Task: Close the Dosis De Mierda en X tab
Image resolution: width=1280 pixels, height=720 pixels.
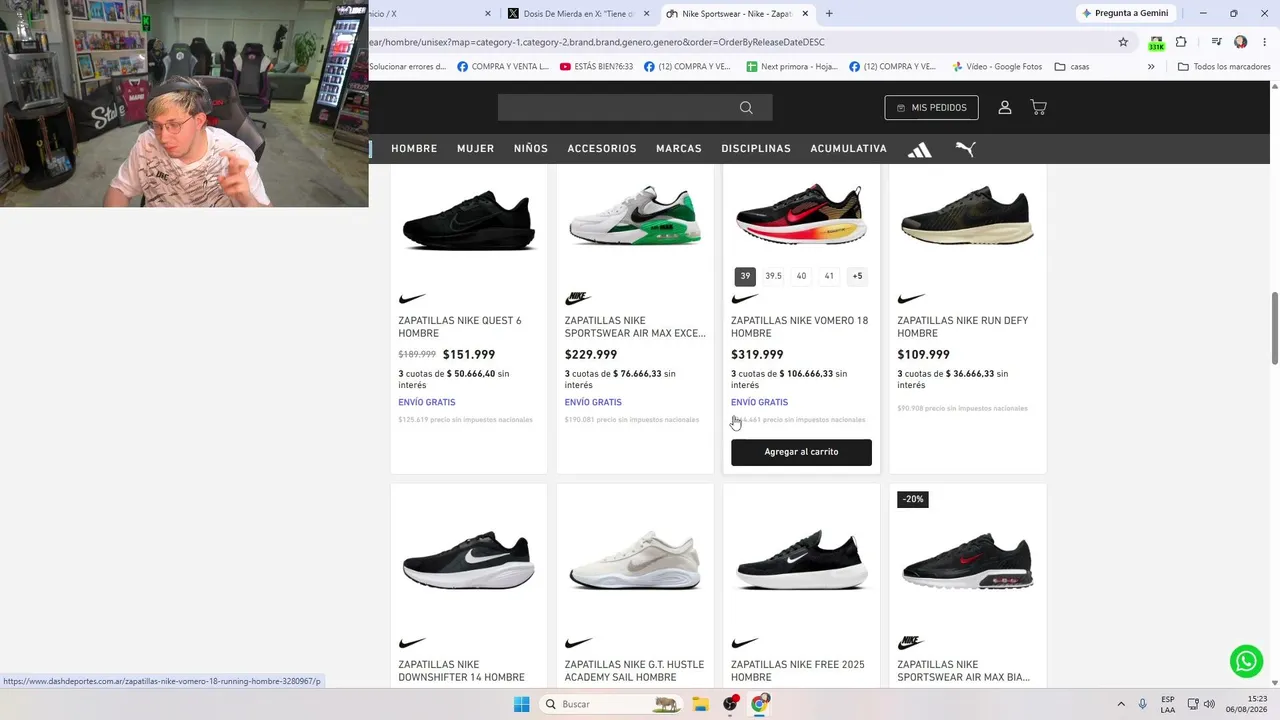Action: point(646,14)
